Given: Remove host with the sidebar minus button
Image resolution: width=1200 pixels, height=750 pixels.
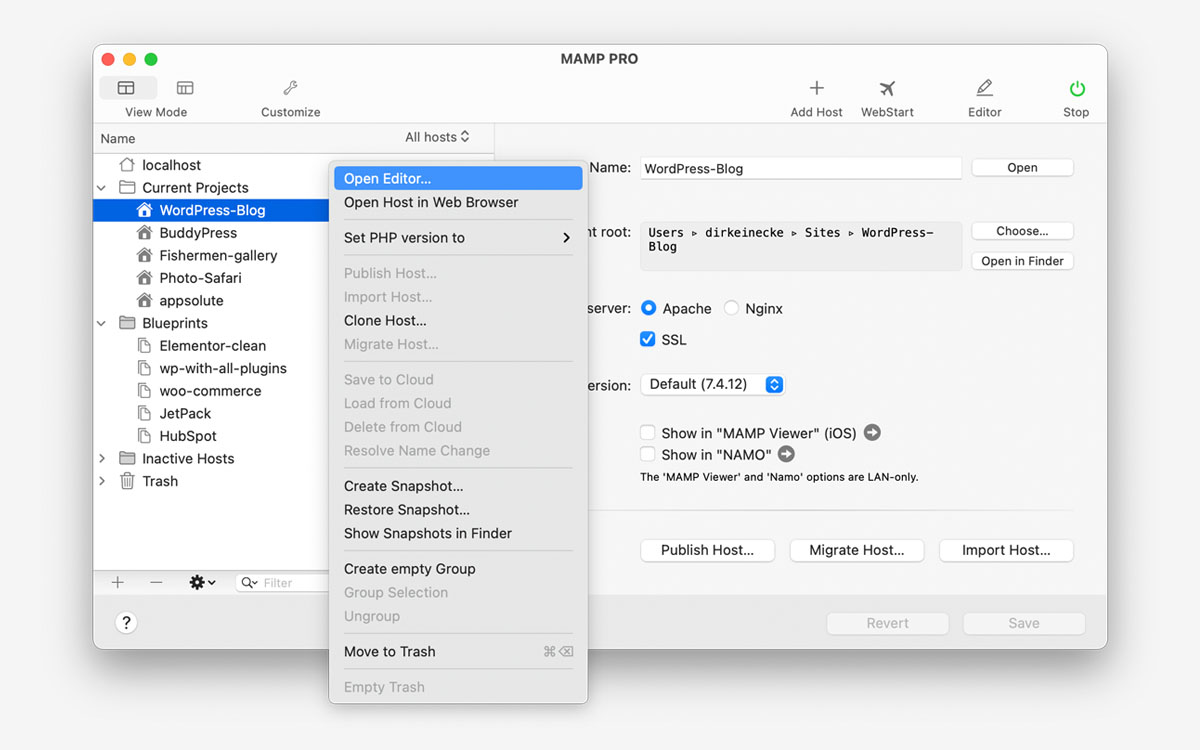Looking at the screenshot, I should tap(156, 582).
